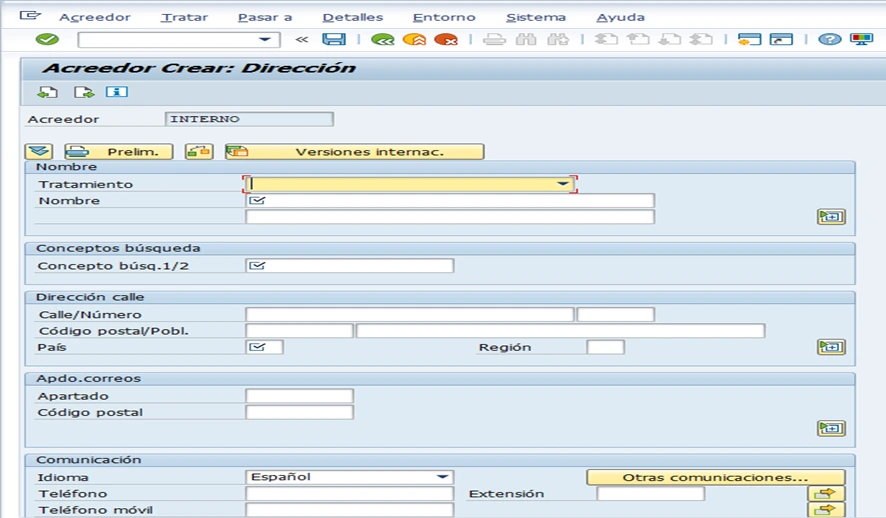The width and height of the screenshot is (886, 518).
Task: Click the next screen page icon
Action: click(x=84, y=92)
